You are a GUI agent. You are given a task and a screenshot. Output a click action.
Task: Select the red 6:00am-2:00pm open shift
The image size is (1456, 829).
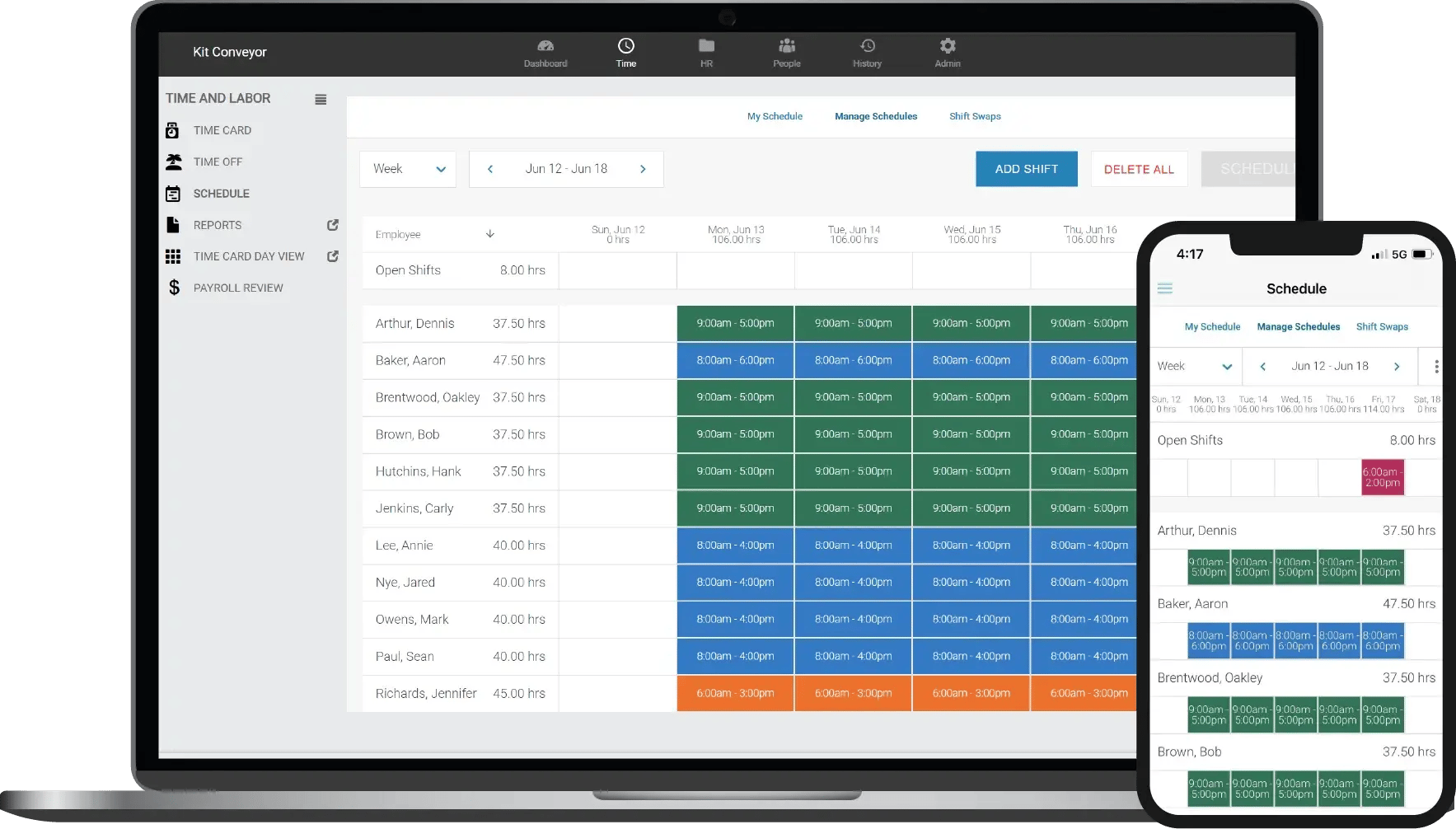1382,478
